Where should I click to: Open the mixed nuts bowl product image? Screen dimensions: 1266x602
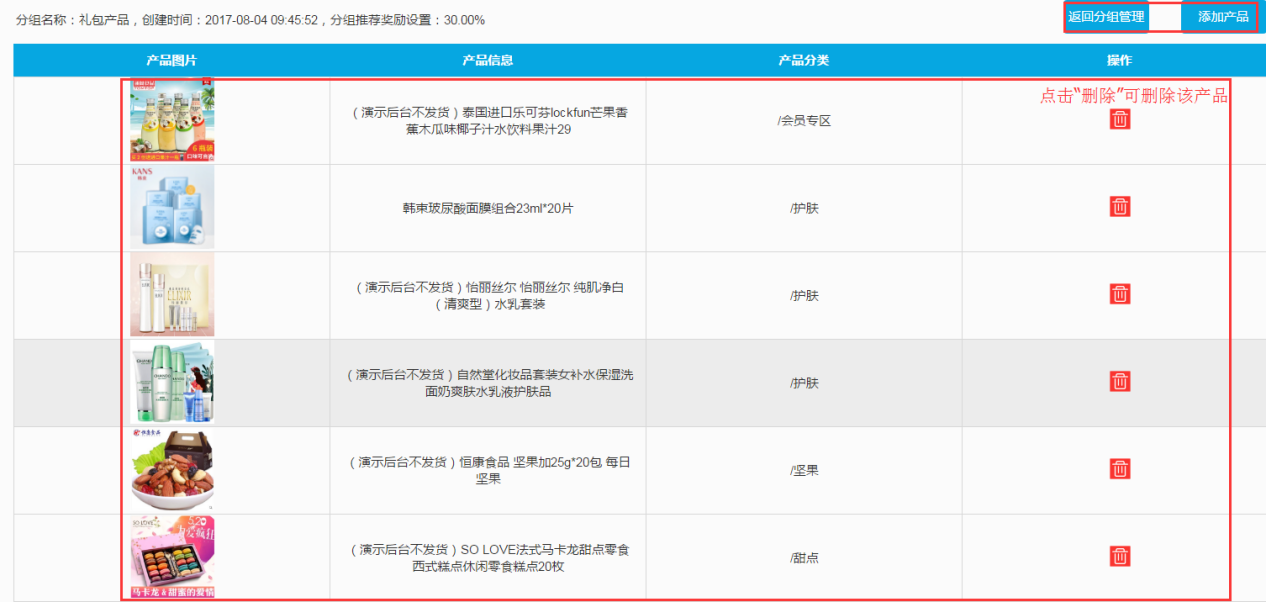(x=172, y=469)
